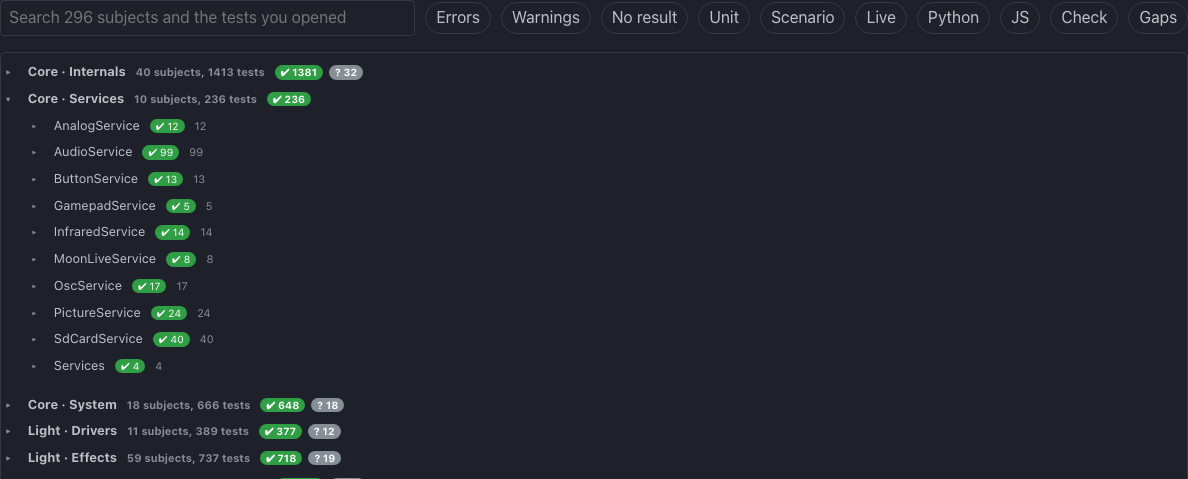Expand the MoonLiveService row arrow
This screenshot has width=1188, height=479.
pyautogui.click(x=34, y=259)
